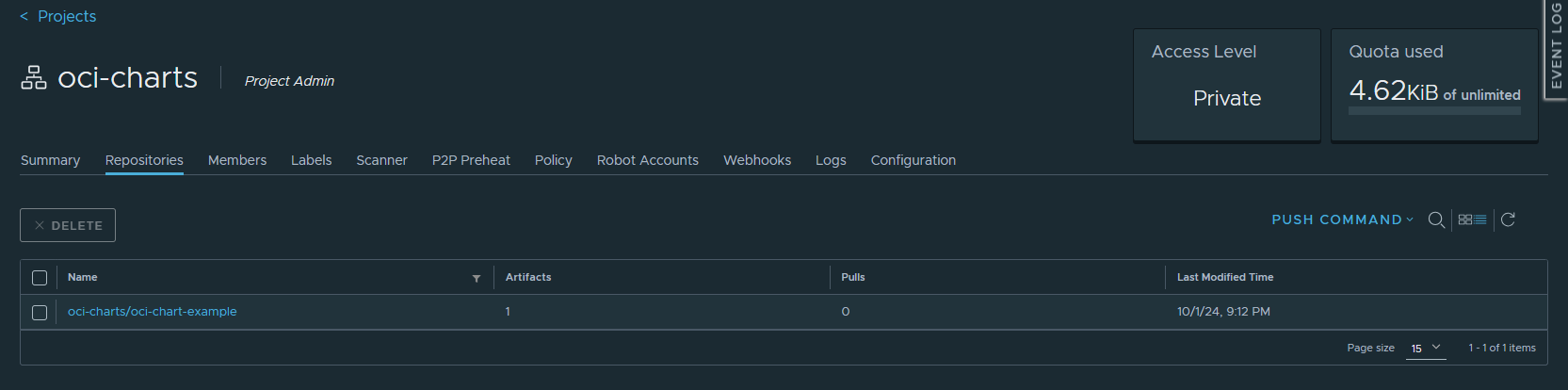This screenshot has width=1568, height=390.
Task: Refresh the repositories list
Action: (x=1508, y=219)
